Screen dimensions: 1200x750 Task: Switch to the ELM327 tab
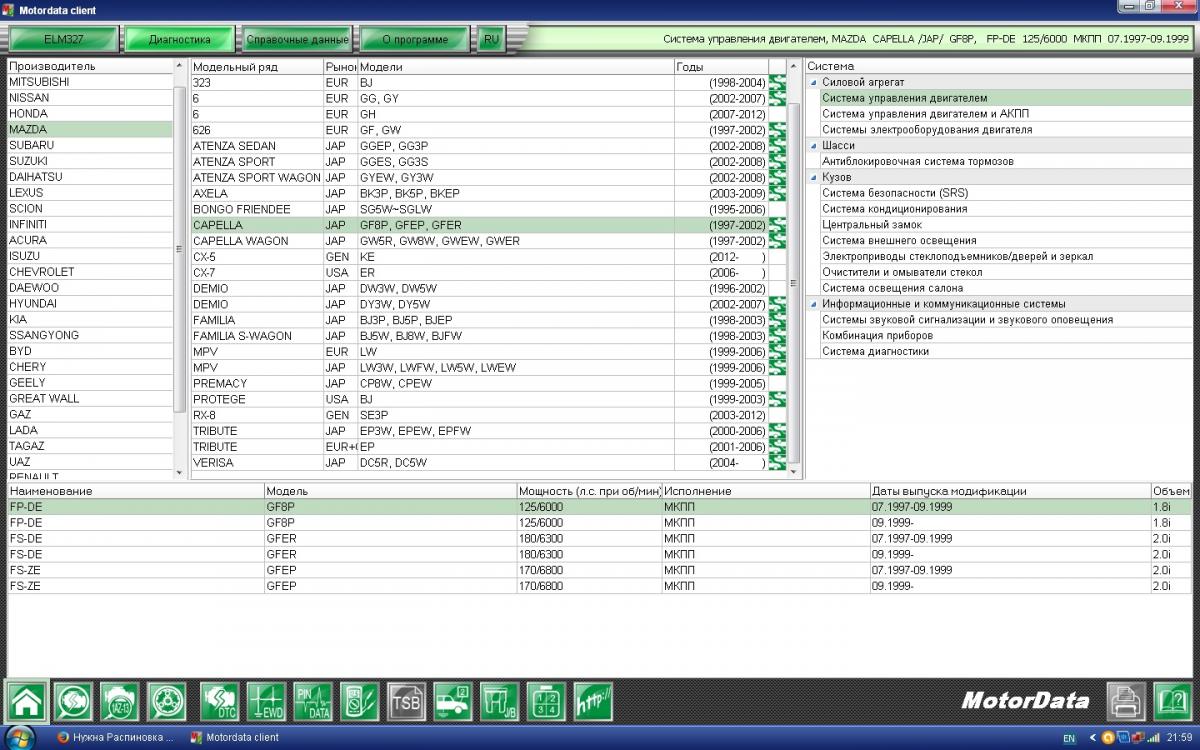click(x=62, y=40)
